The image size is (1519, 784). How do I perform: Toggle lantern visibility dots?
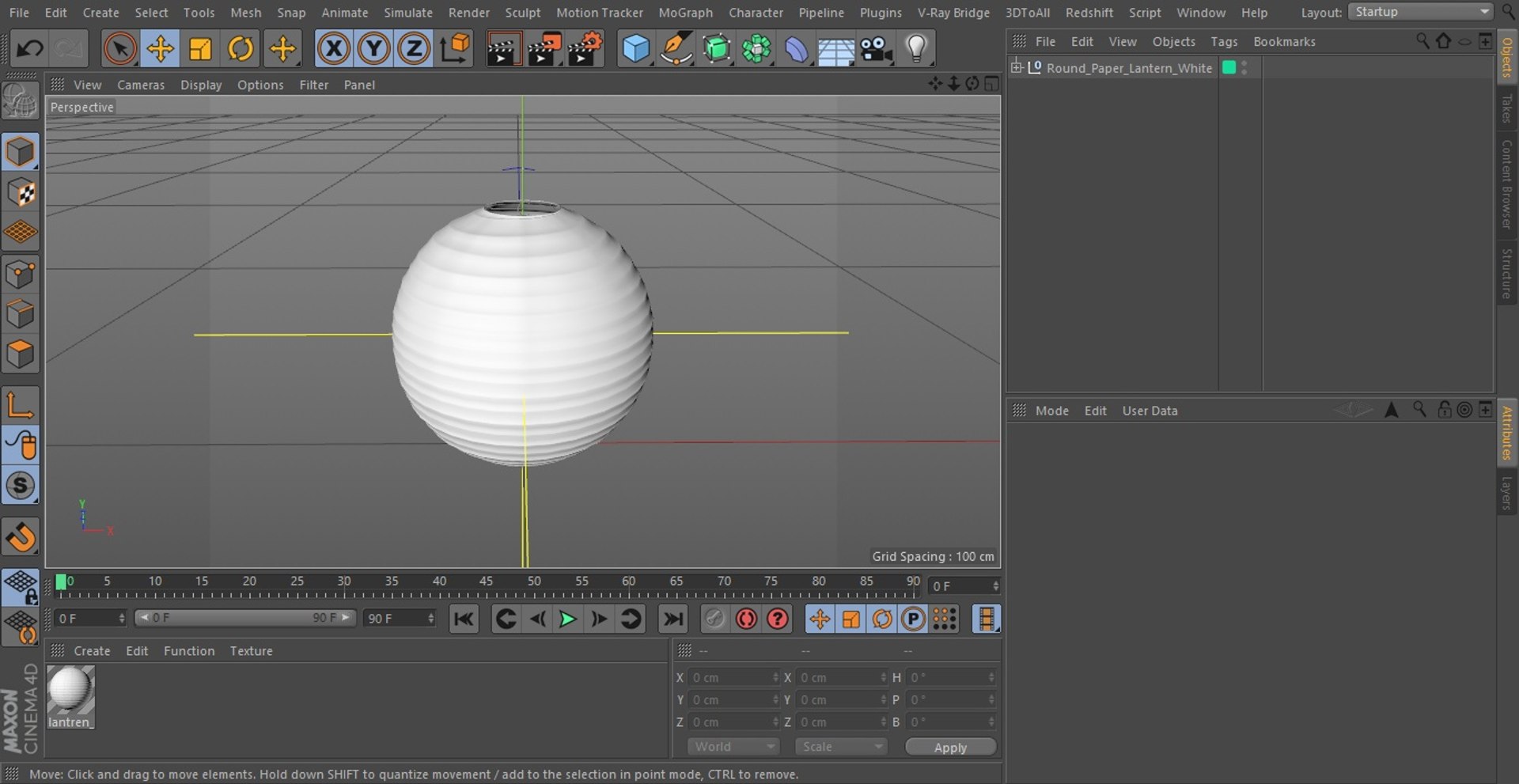(x=1244, y=68)
